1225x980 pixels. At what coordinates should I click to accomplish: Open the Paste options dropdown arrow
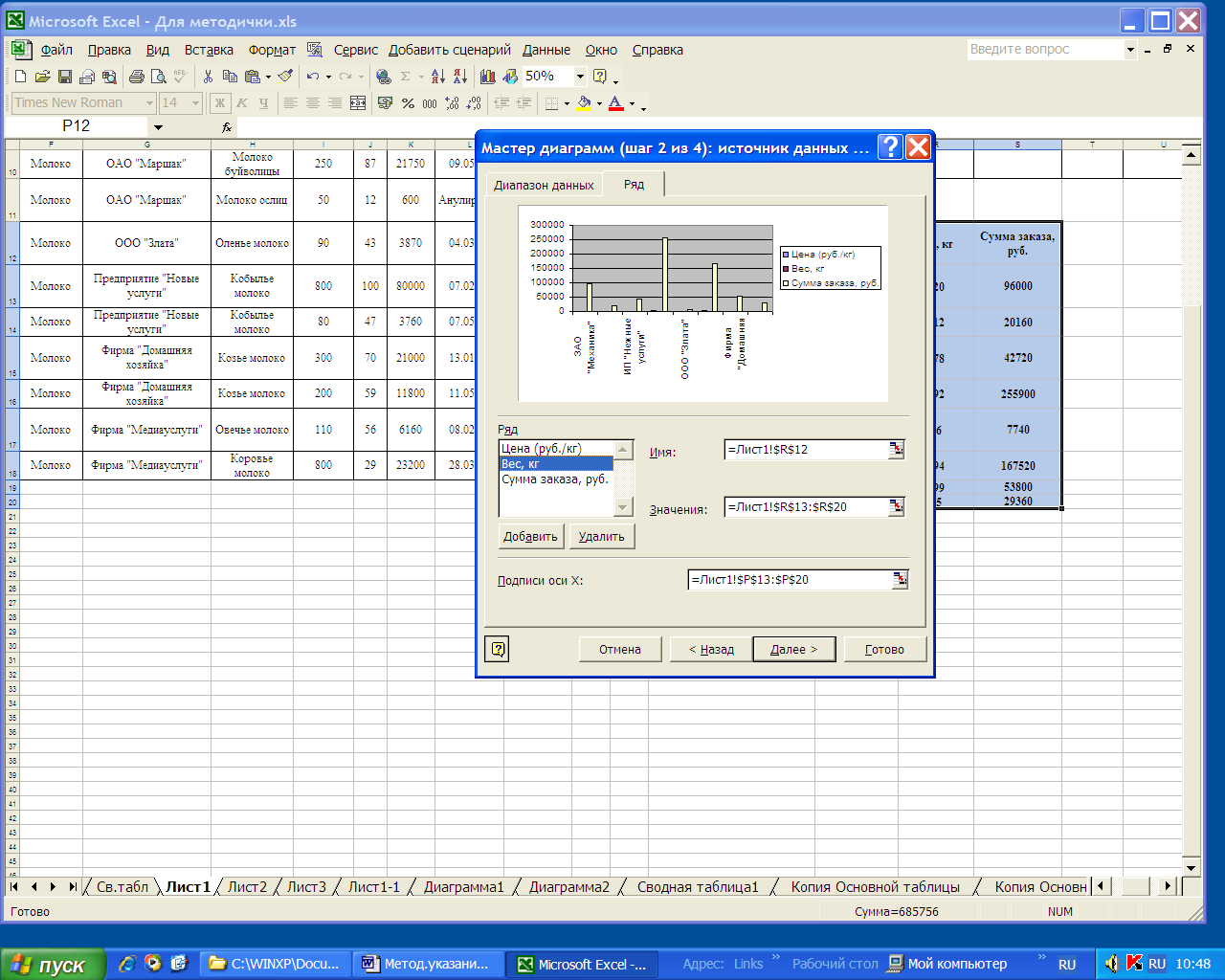pos(268,77)
